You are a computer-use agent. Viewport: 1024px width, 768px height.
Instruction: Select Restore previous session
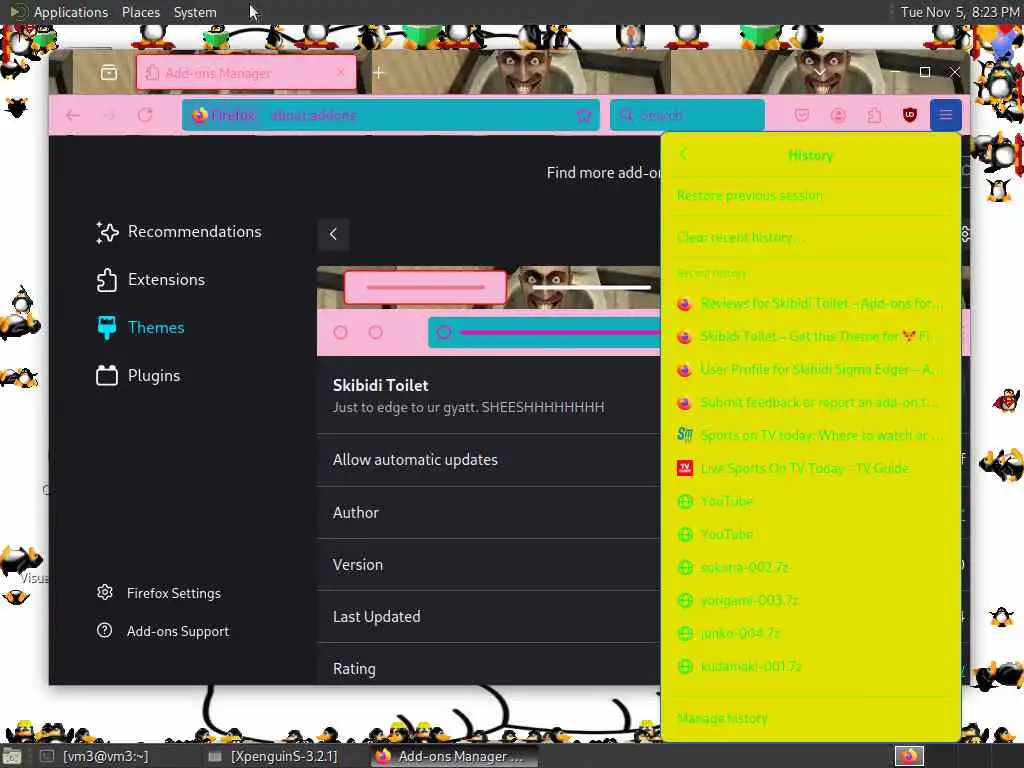(810, 195)
